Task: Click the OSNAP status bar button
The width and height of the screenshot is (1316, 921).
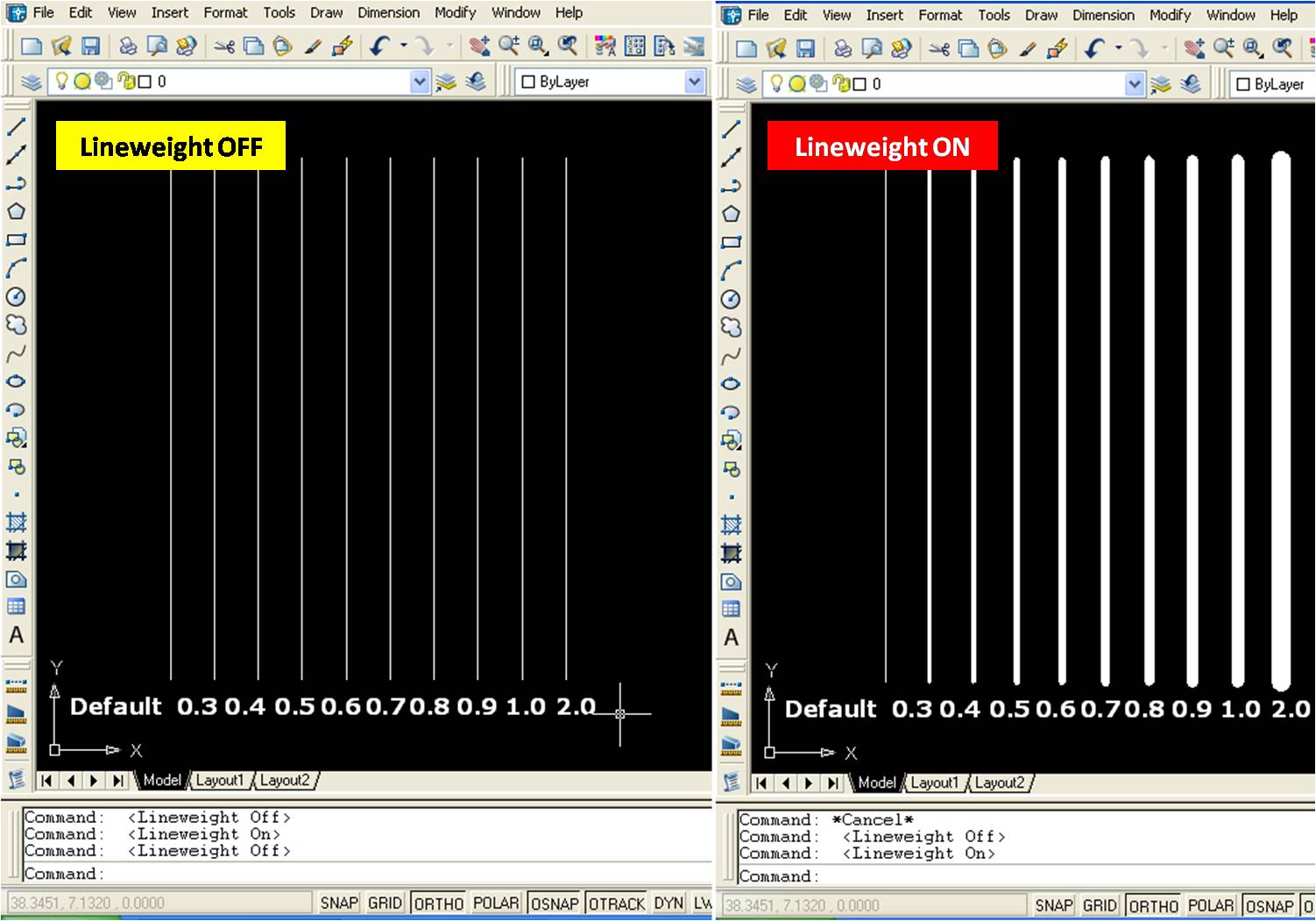Action: point(555,903)
